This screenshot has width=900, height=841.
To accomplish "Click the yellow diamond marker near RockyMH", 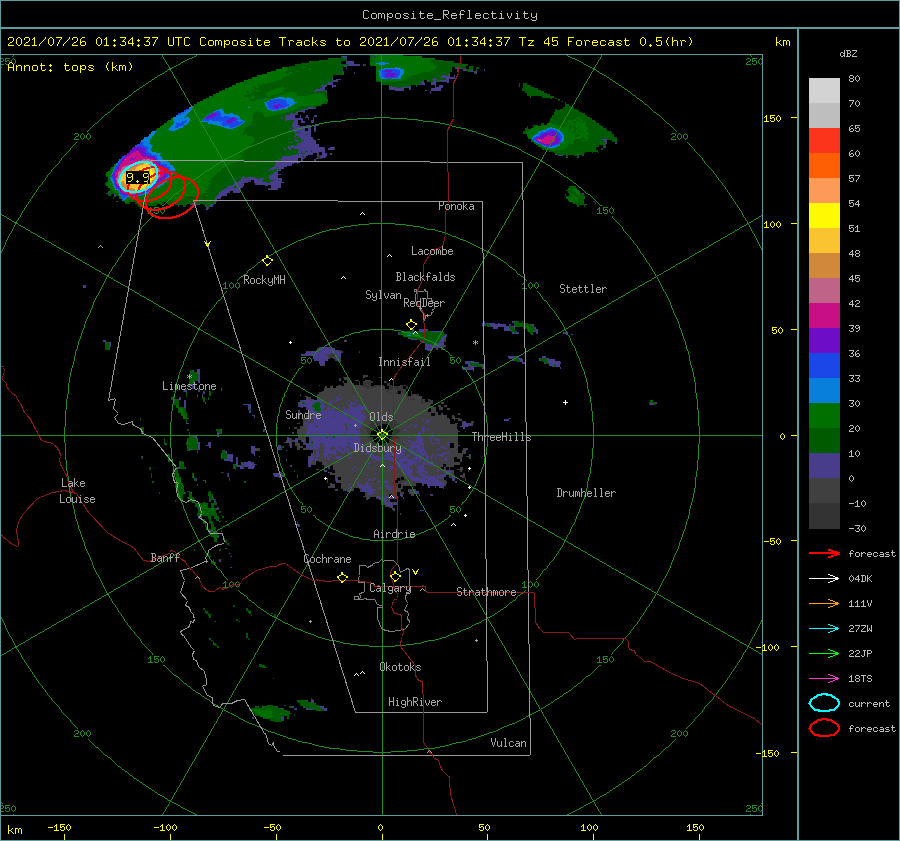I will (267, 261).
